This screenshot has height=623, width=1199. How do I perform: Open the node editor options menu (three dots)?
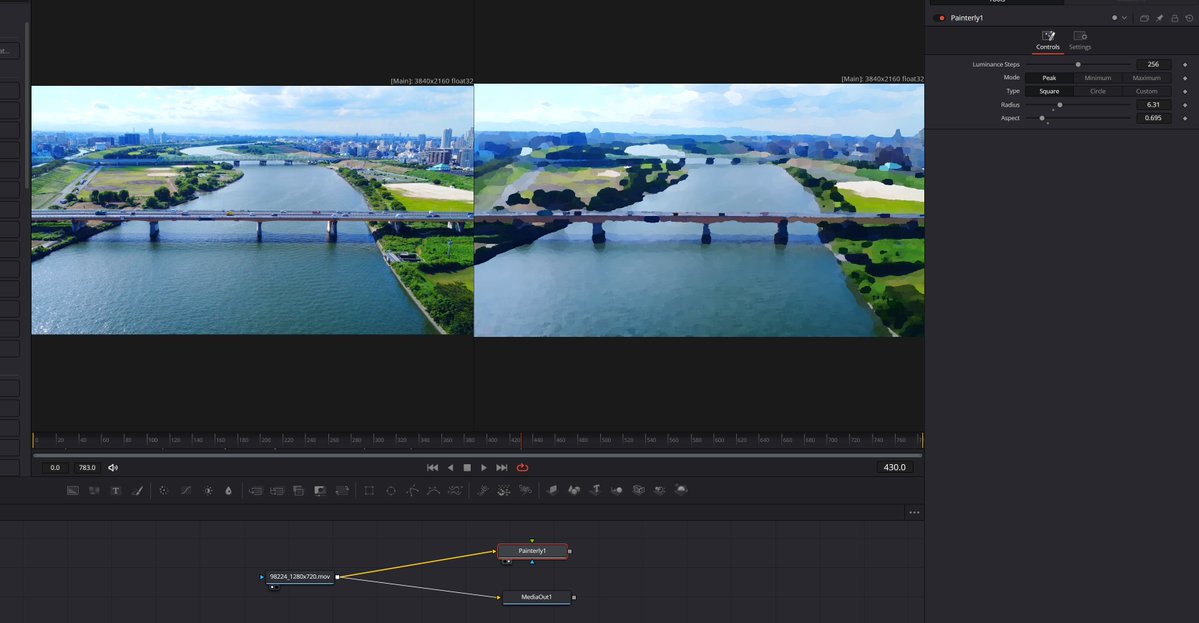914,512
